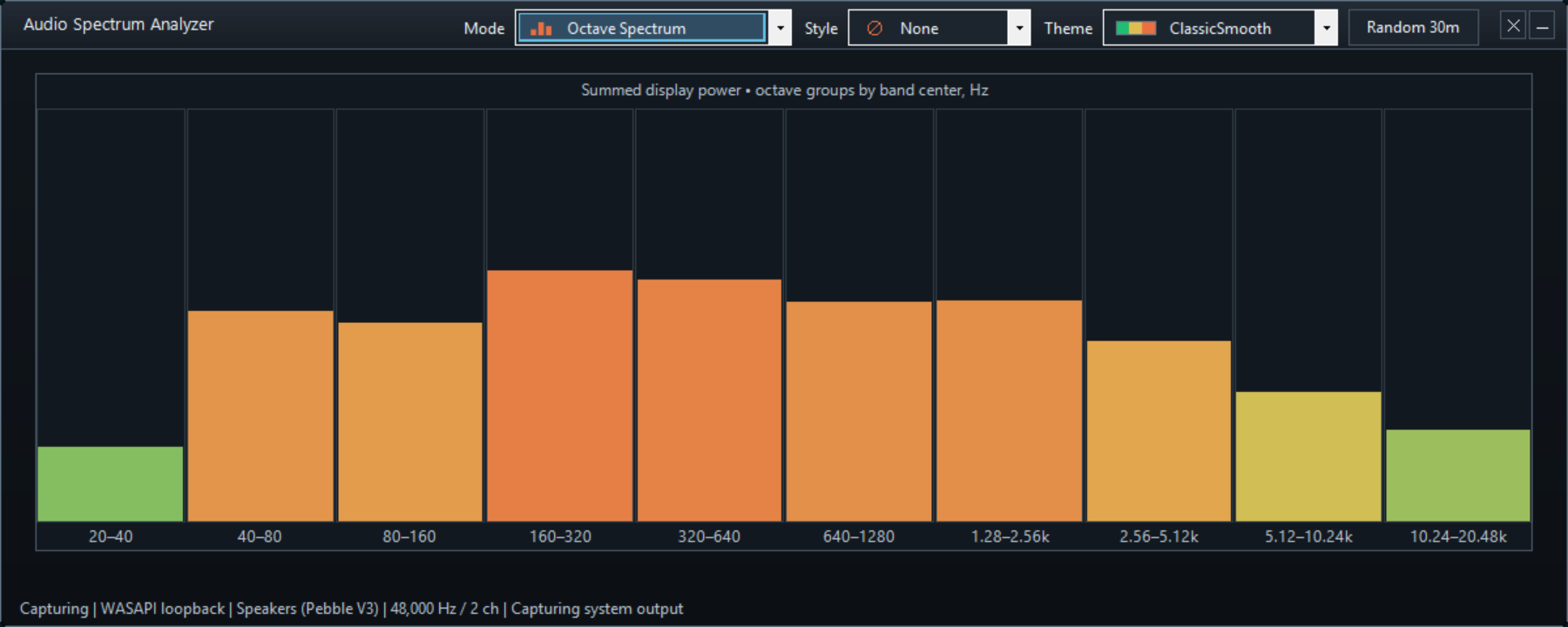Screen dimensions: 1568x627
Task: Click the 320–640 axis label
Action: [709, 536]
